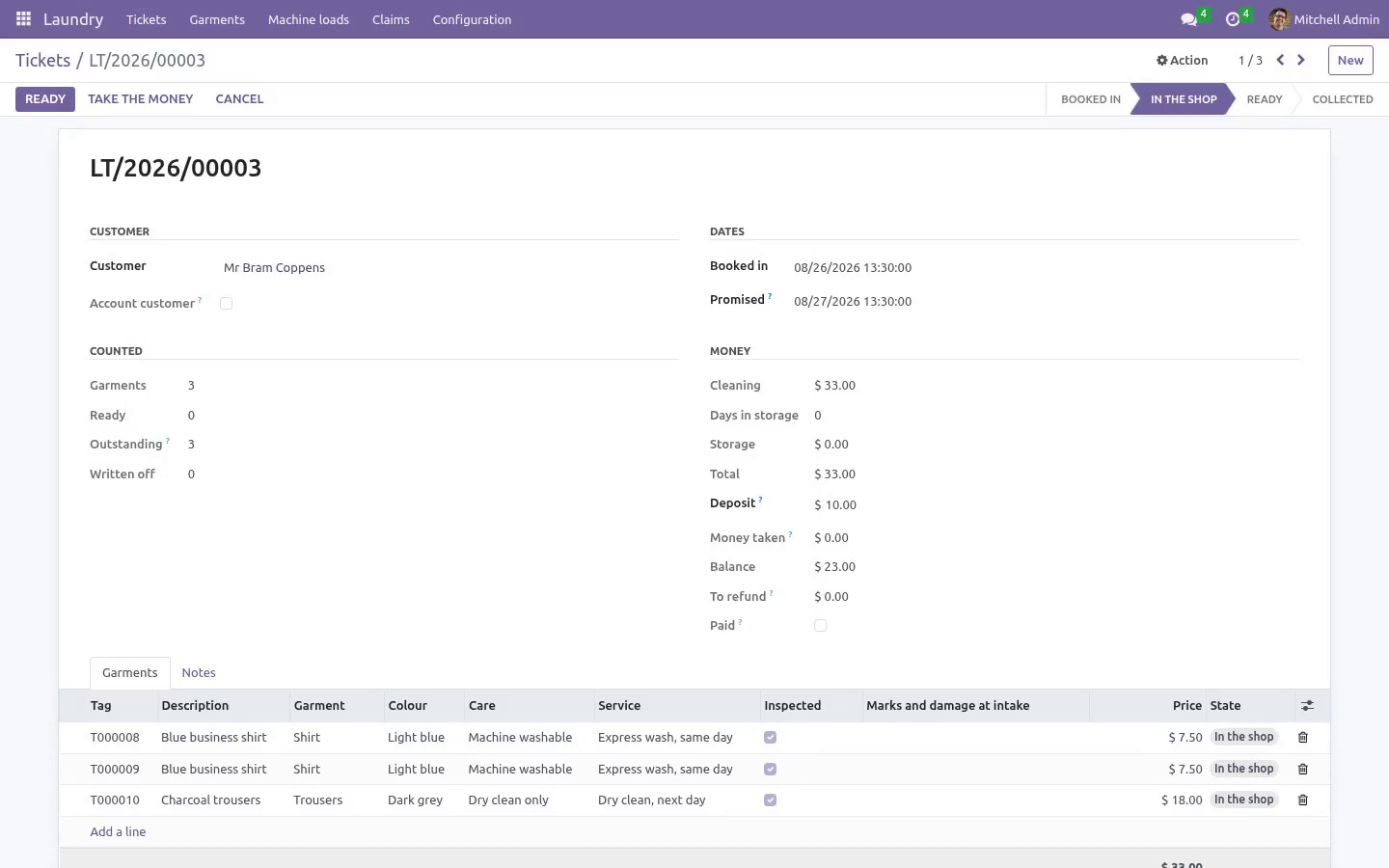Toggle Inspected checkbox for T000008

pos(770,738)
